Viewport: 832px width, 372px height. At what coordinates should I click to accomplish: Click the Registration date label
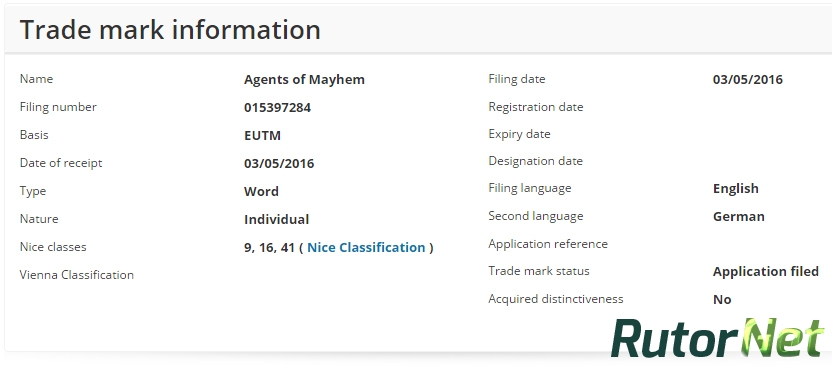coord(535,107)
